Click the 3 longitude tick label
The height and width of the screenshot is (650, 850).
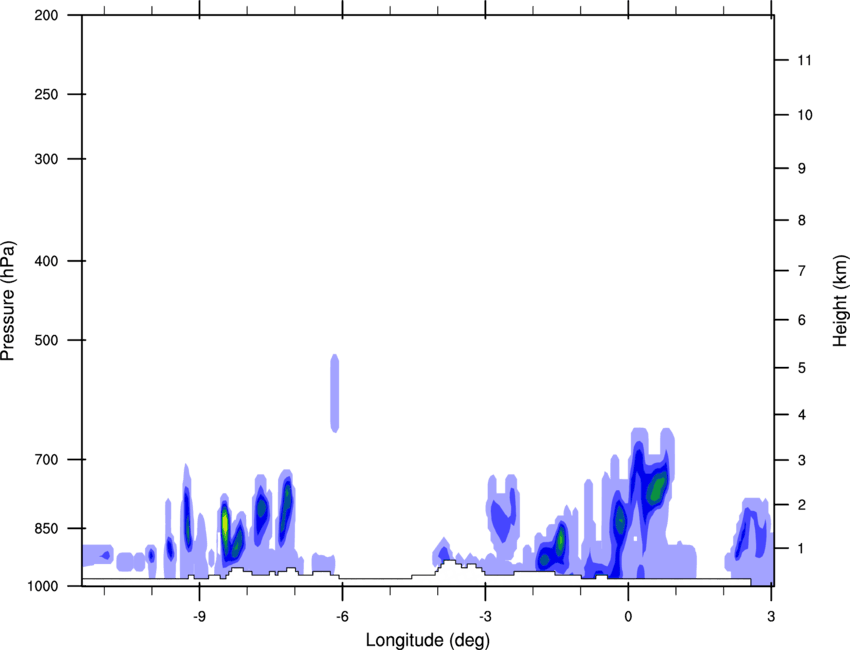771,617
